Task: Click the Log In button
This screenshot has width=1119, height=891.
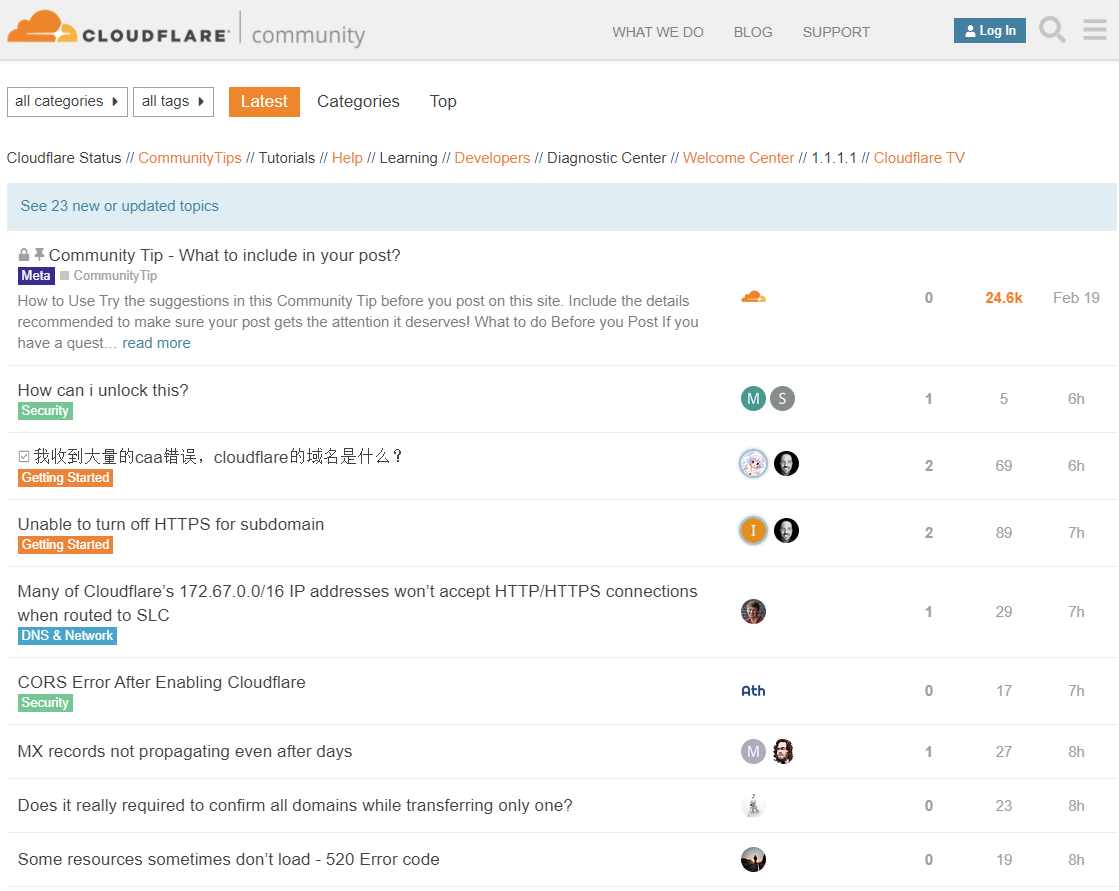Action: (990, 31)
